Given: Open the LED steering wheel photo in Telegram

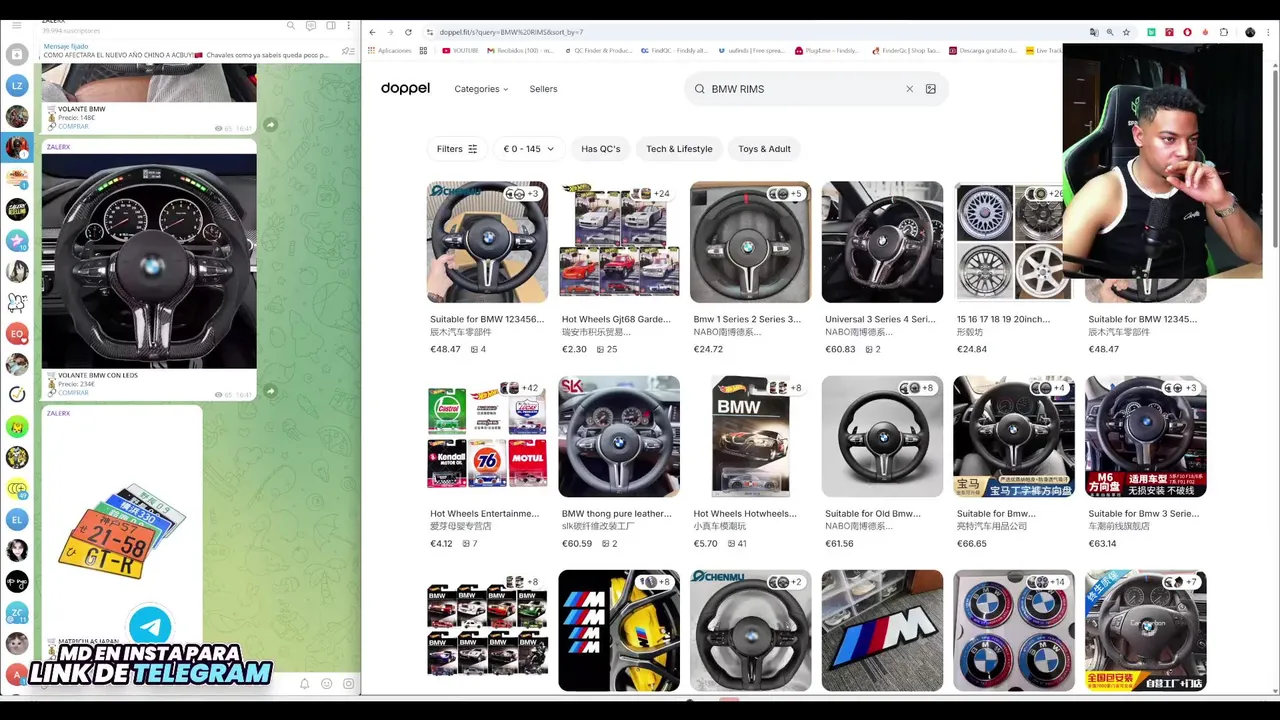Looking at the screenshot, I should coord(149,261).
